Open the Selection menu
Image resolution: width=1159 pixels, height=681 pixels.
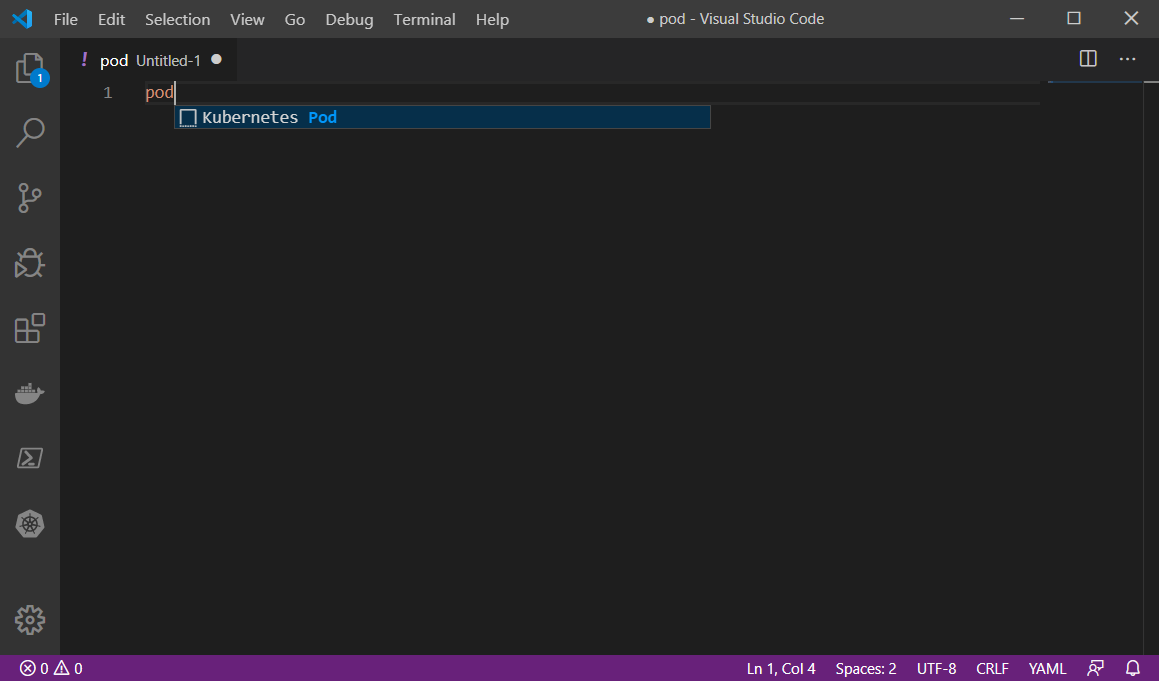tap(177, 19)
